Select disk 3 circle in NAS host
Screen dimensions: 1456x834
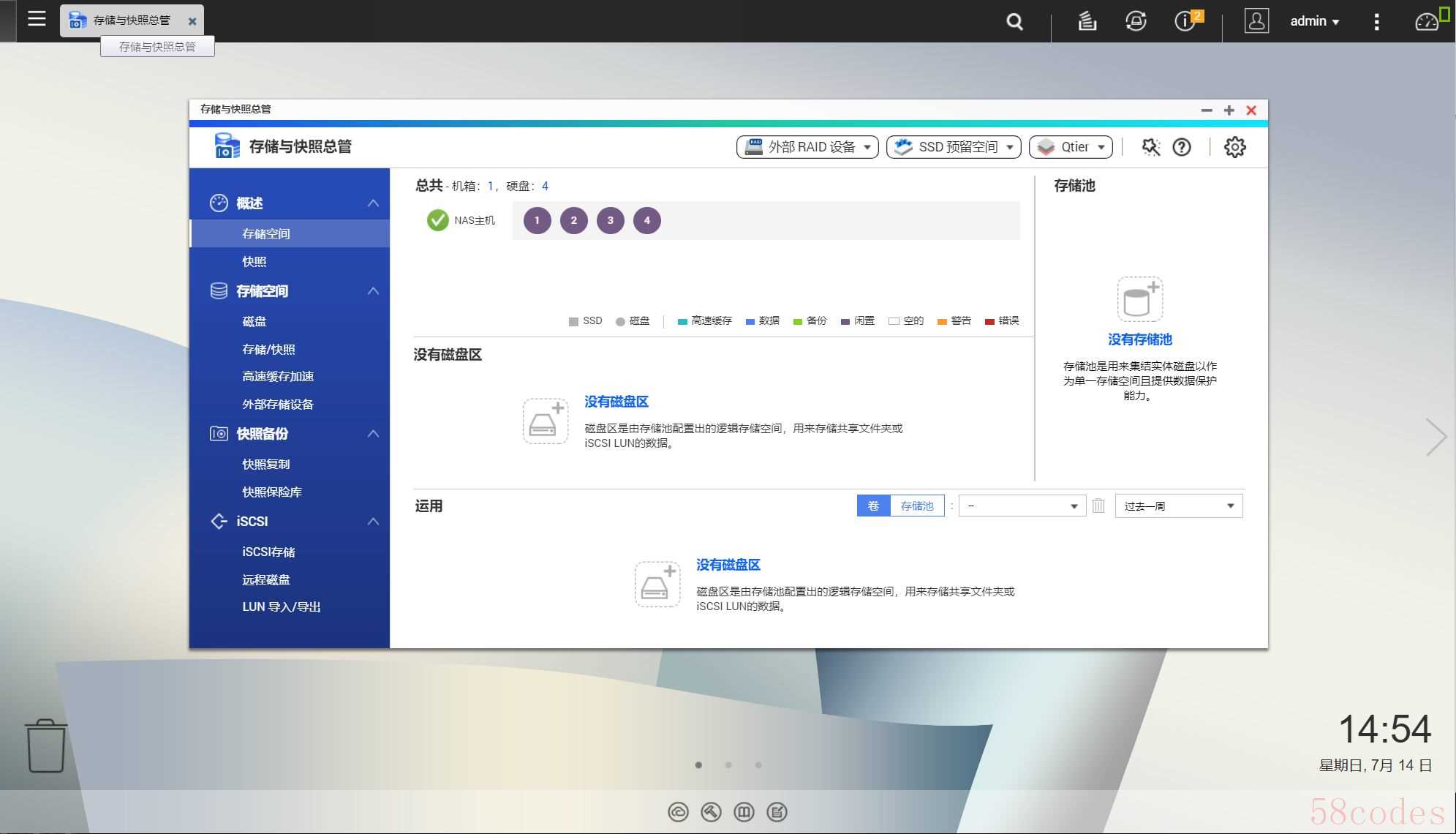(x=610, y=220)
